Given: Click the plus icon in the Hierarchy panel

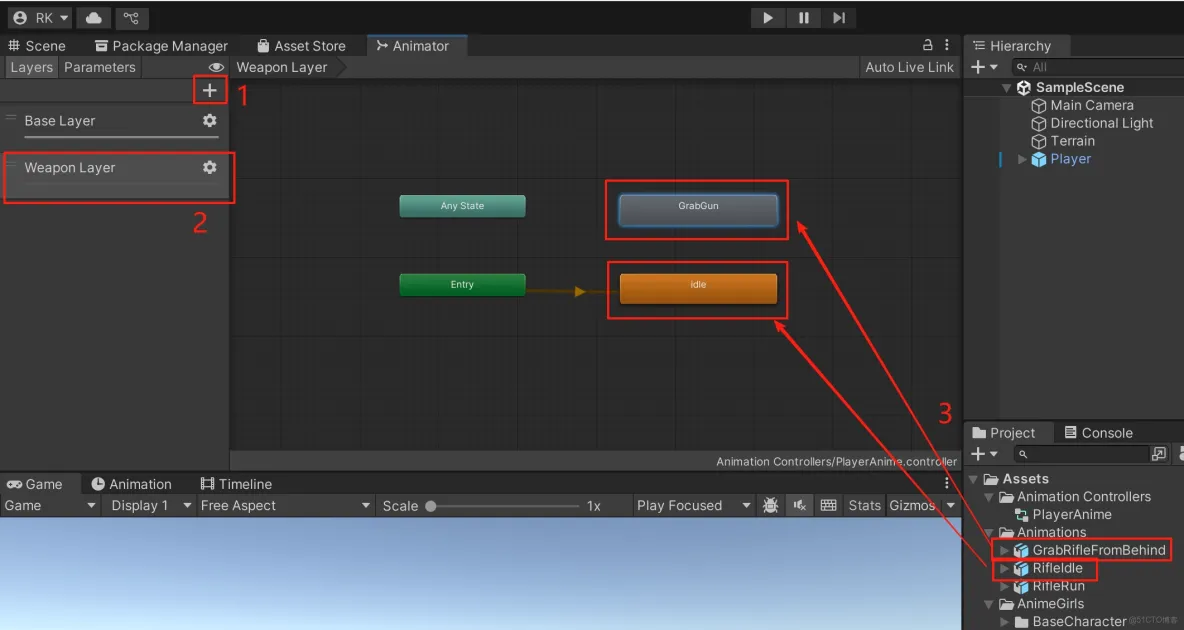Looking at the screenshot, I should tap(979, 66).
